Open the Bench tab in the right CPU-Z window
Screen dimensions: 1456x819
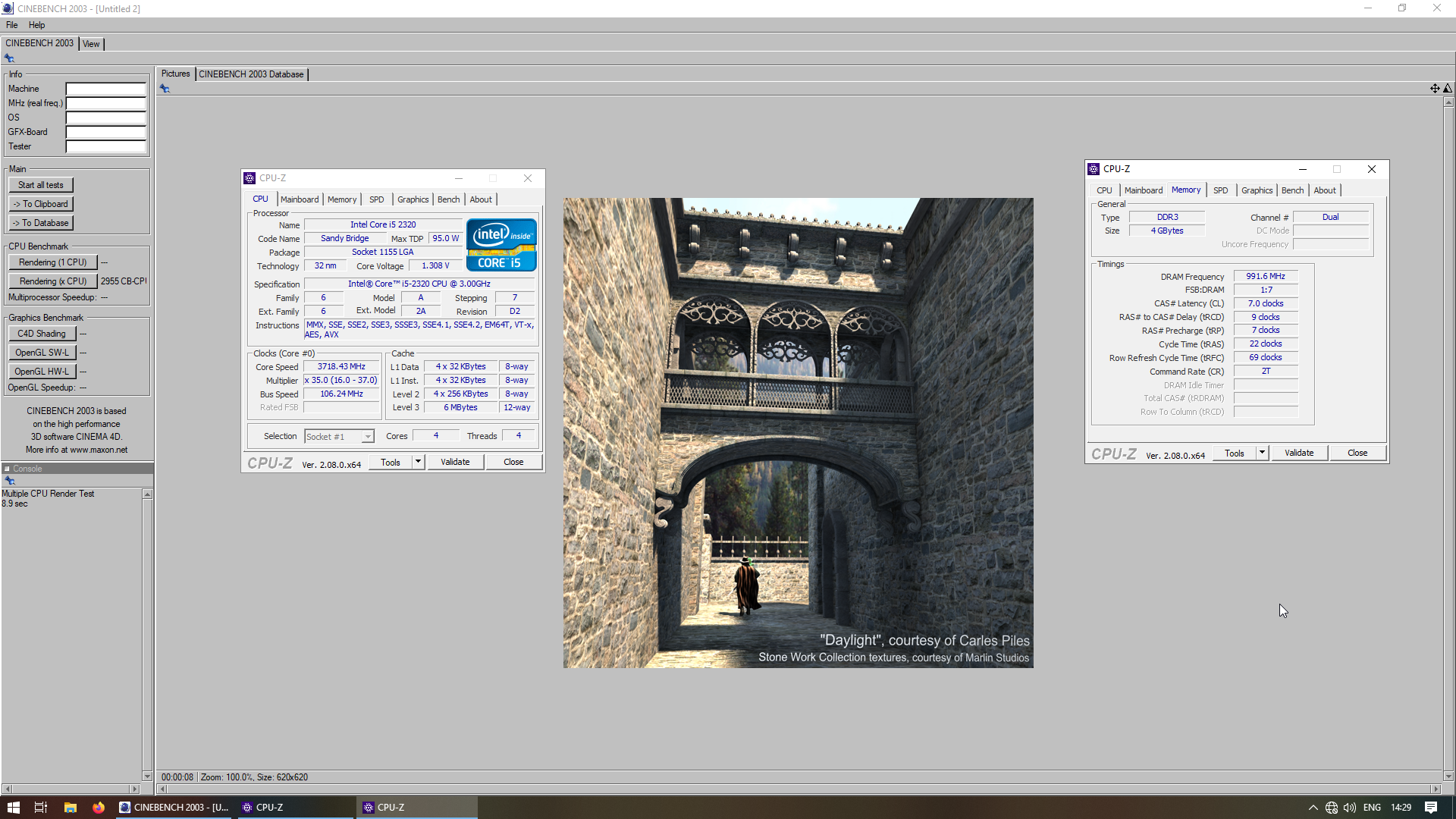click(x=1293, y=190)
